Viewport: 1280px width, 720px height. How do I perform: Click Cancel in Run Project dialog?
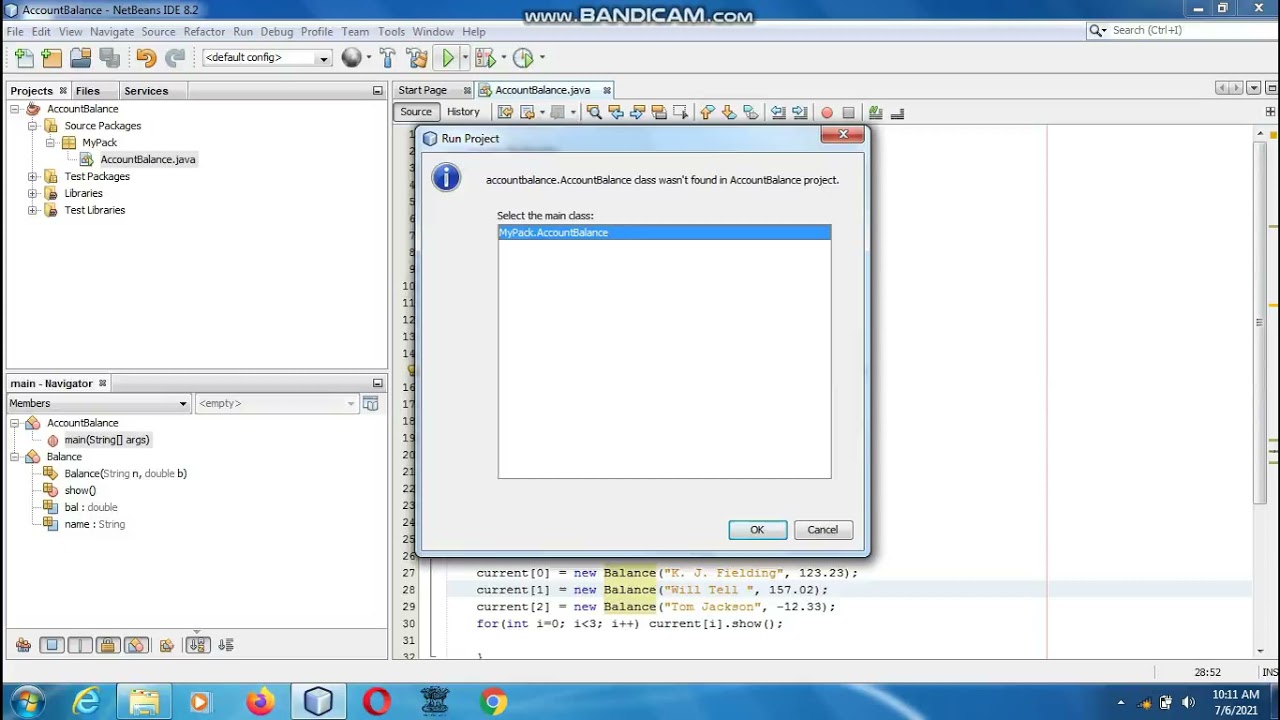(822, 530)
